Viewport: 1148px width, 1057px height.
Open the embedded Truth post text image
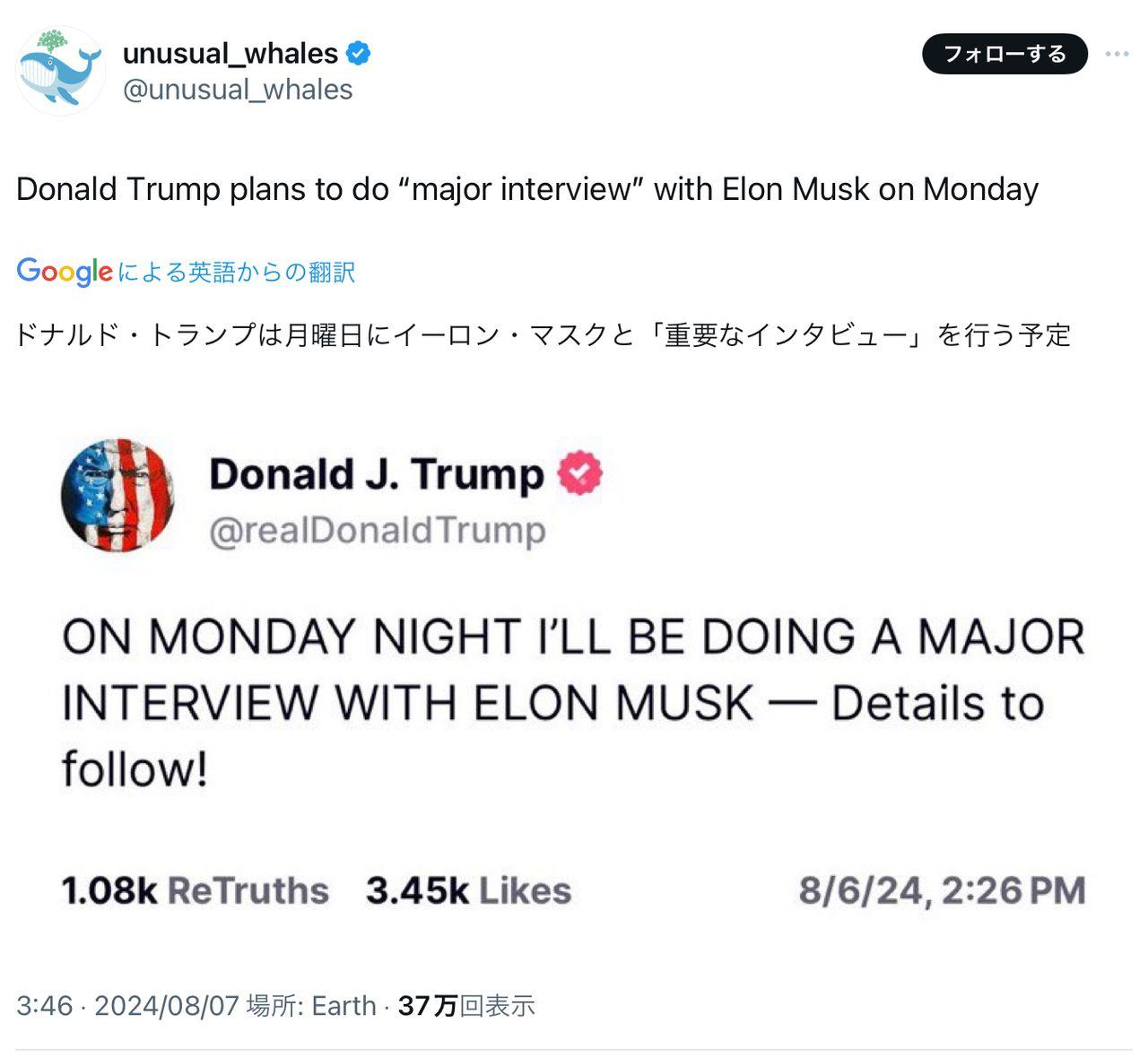coord(572,702)
